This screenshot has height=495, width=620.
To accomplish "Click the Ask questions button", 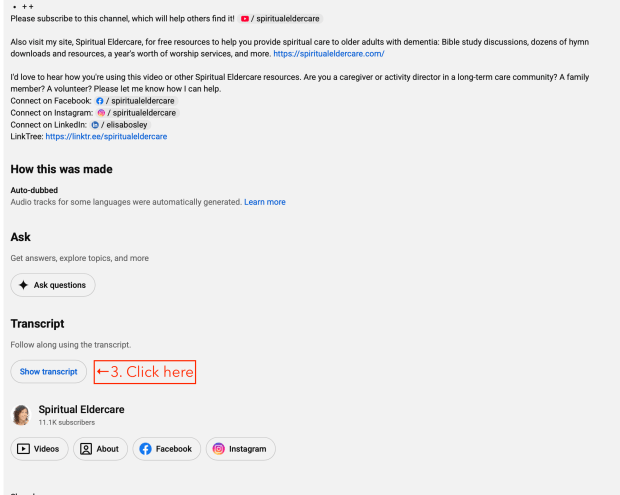I will point(53,285).
